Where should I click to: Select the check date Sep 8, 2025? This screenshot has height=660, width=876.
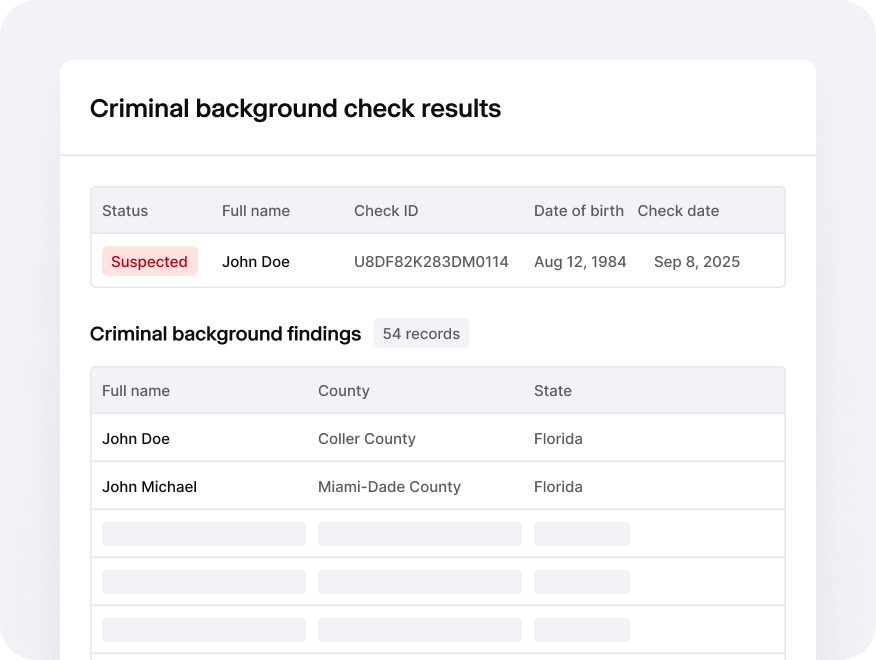click(696, 261)
